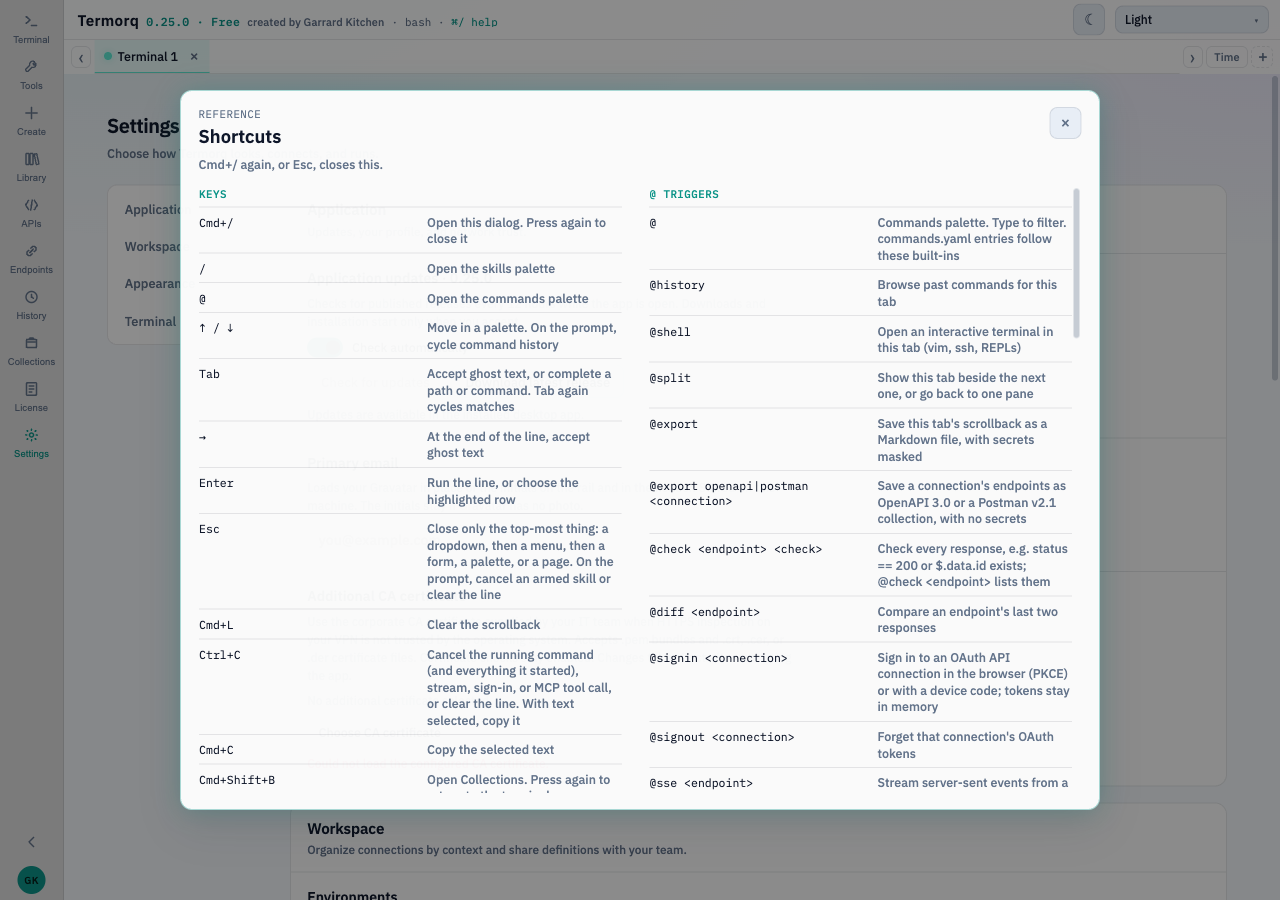Screen dimensions: 1280x900
Task: Close the Terminal 1 tab
Action: click(x=194, y=57)
